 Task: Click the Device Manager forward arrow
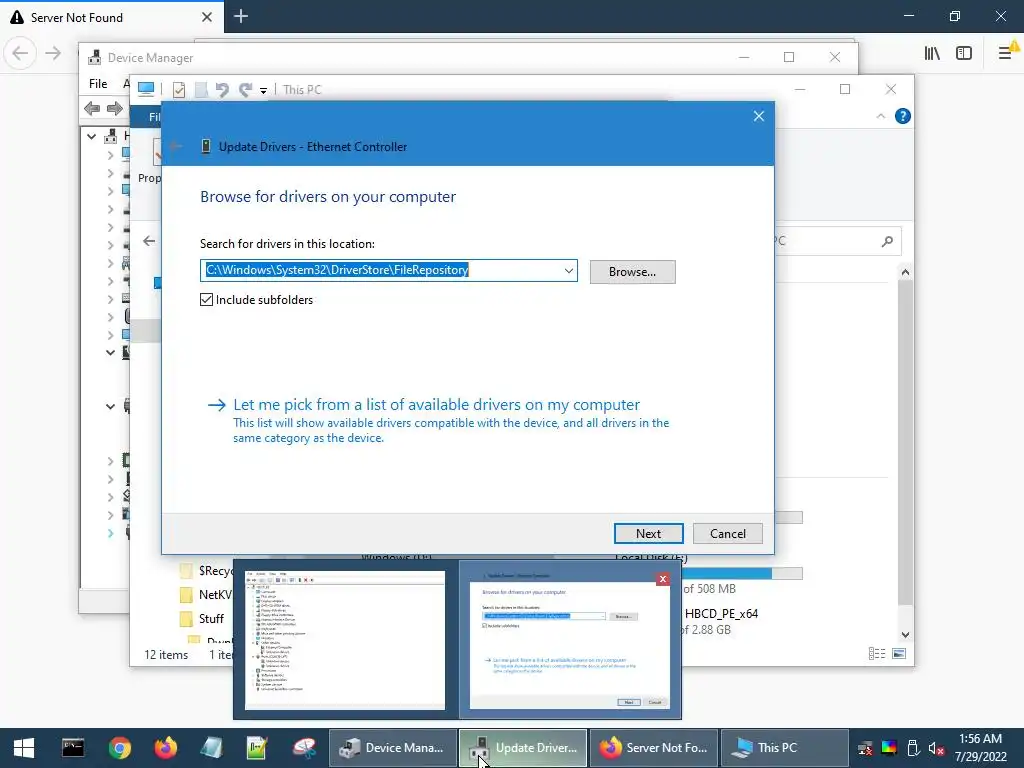click(x=114, y=108)
